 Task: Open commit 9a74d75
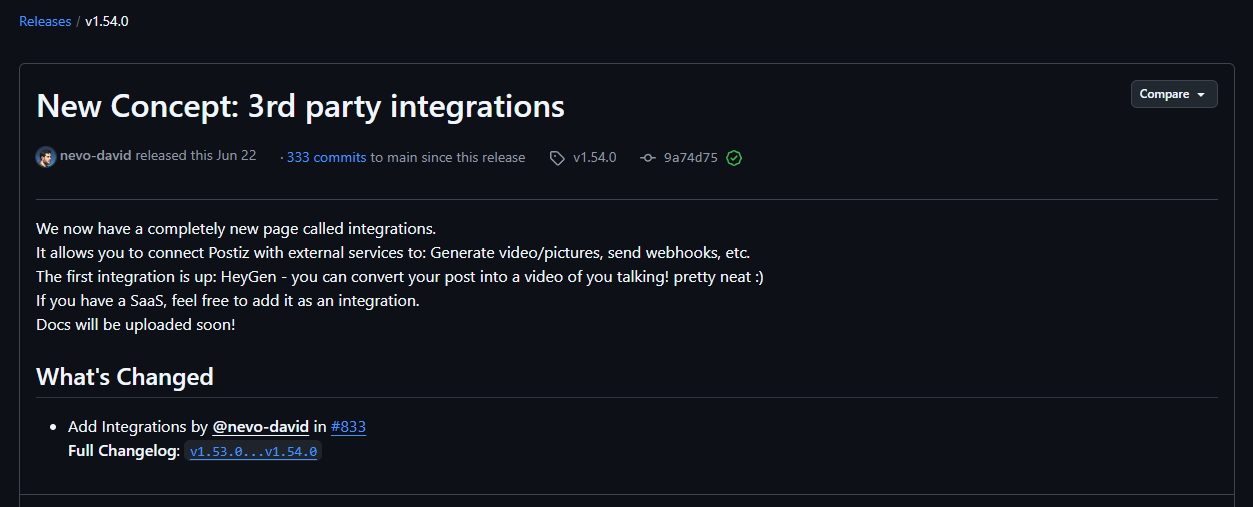(x=691, y=157)
